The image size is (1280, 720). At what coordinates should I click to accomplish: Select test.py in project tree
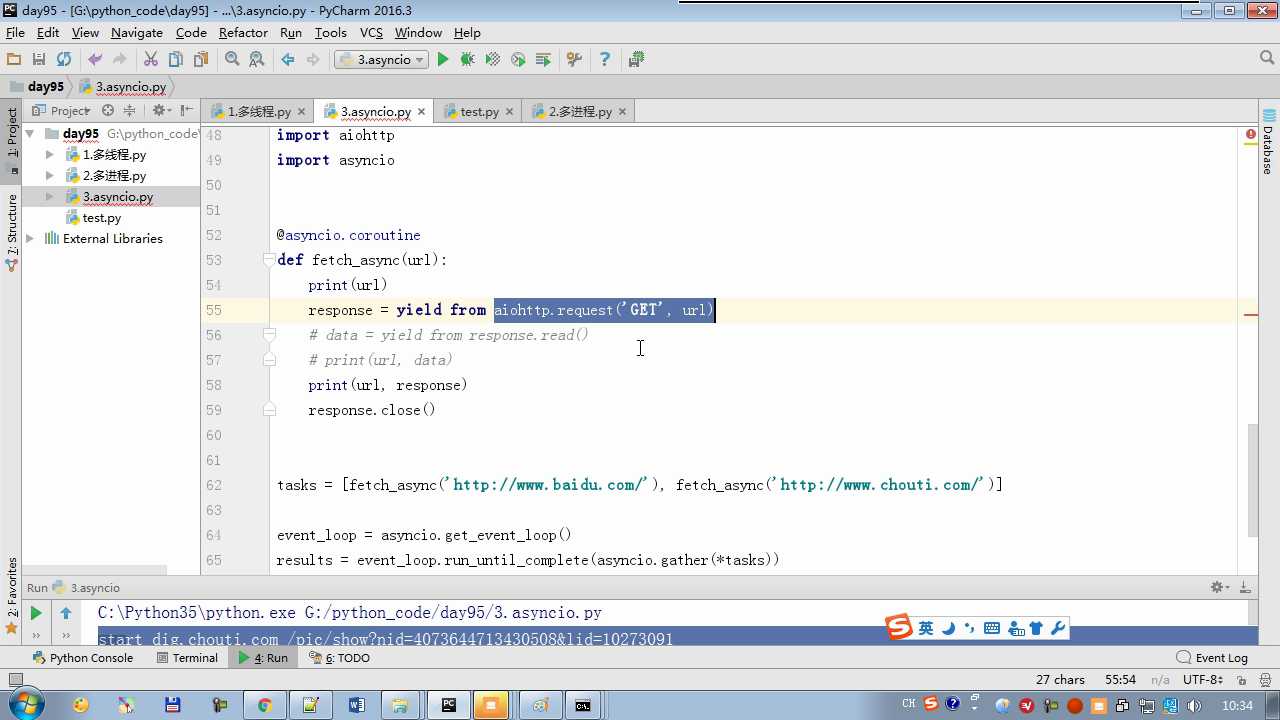[101, 218]
